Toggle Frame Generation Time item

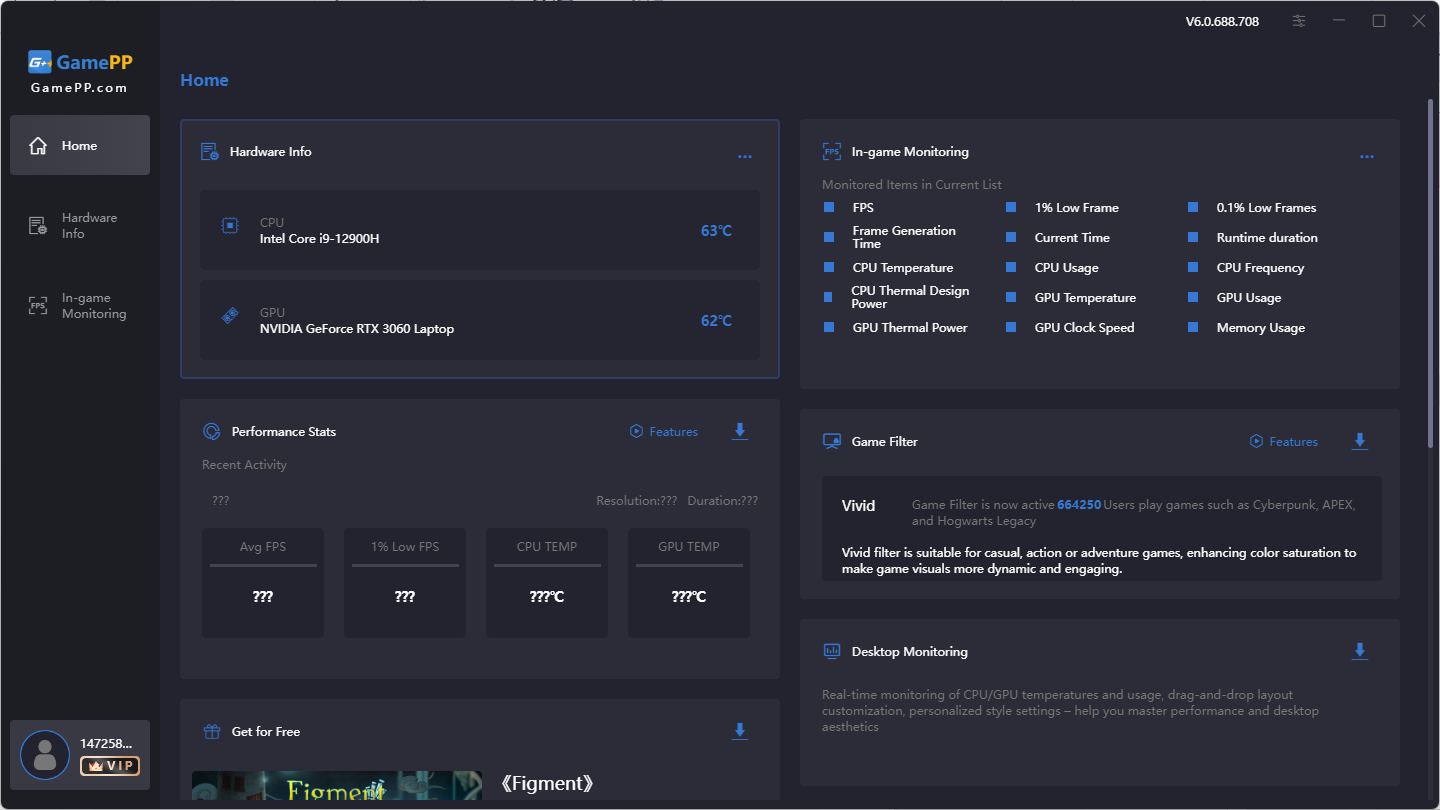829,238
